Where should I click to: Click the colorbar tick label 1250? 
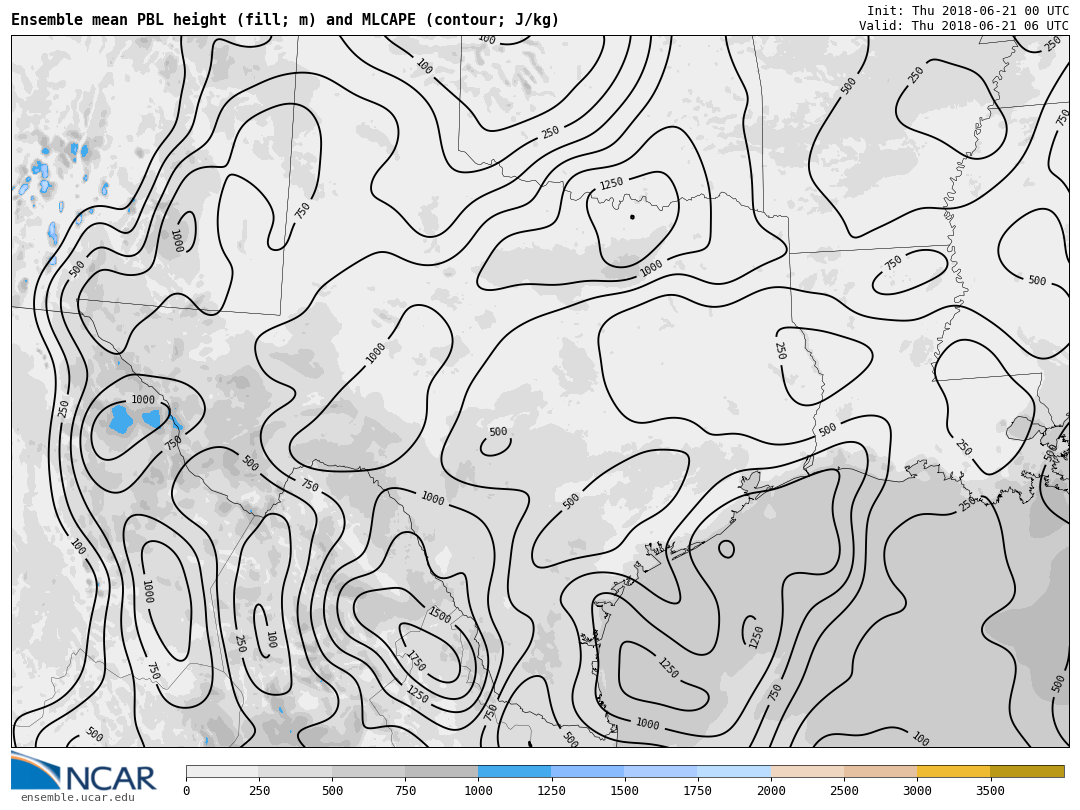(551, 791)
